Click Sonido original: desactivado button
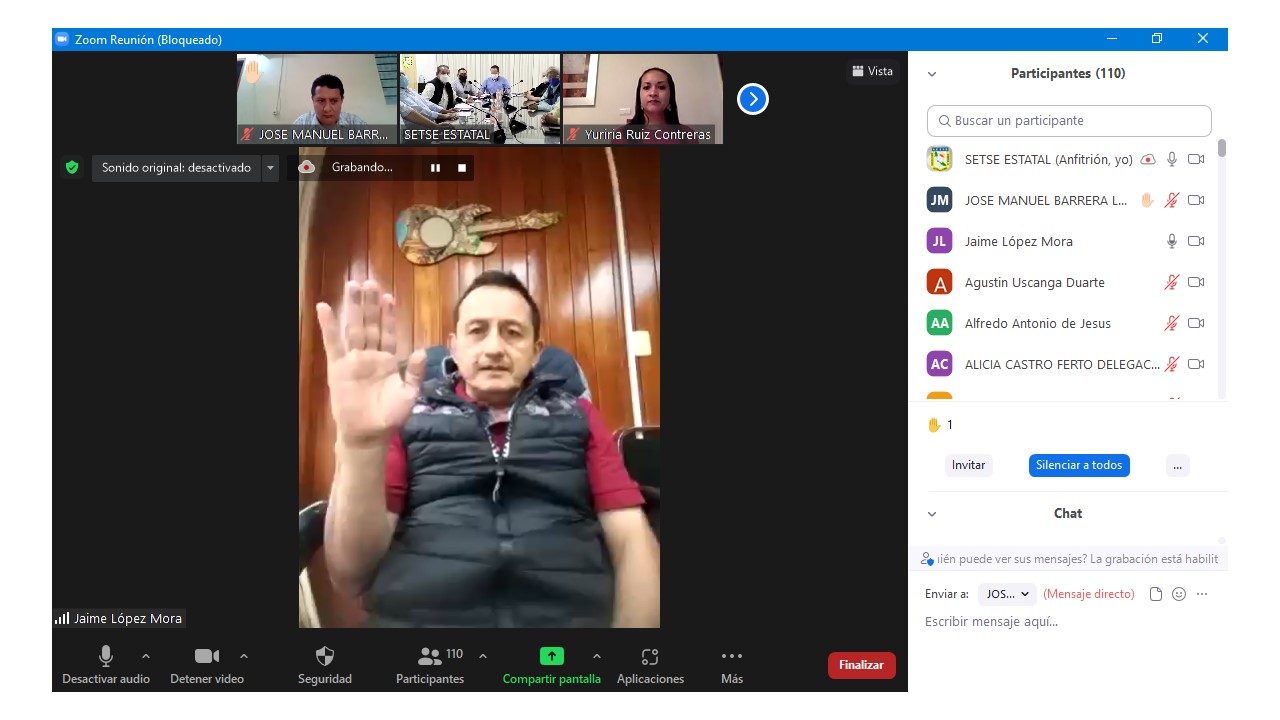Image resolution: width=1280 pixels, height=720 pixels. point(176,168)
